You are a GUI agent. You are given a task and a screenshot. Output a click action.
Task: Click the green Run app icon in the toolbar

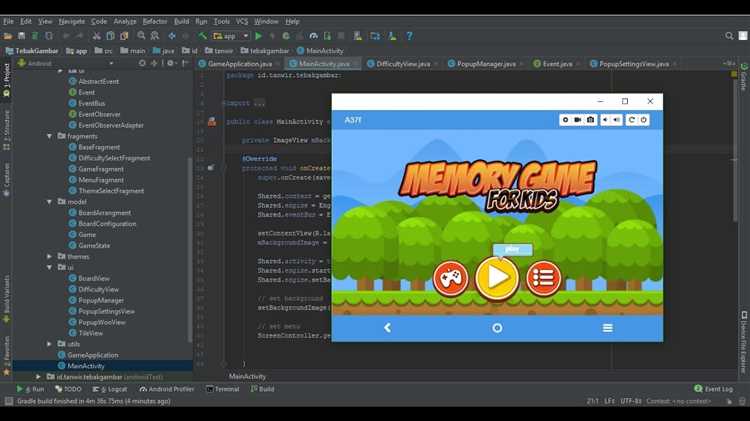[259, 36]
